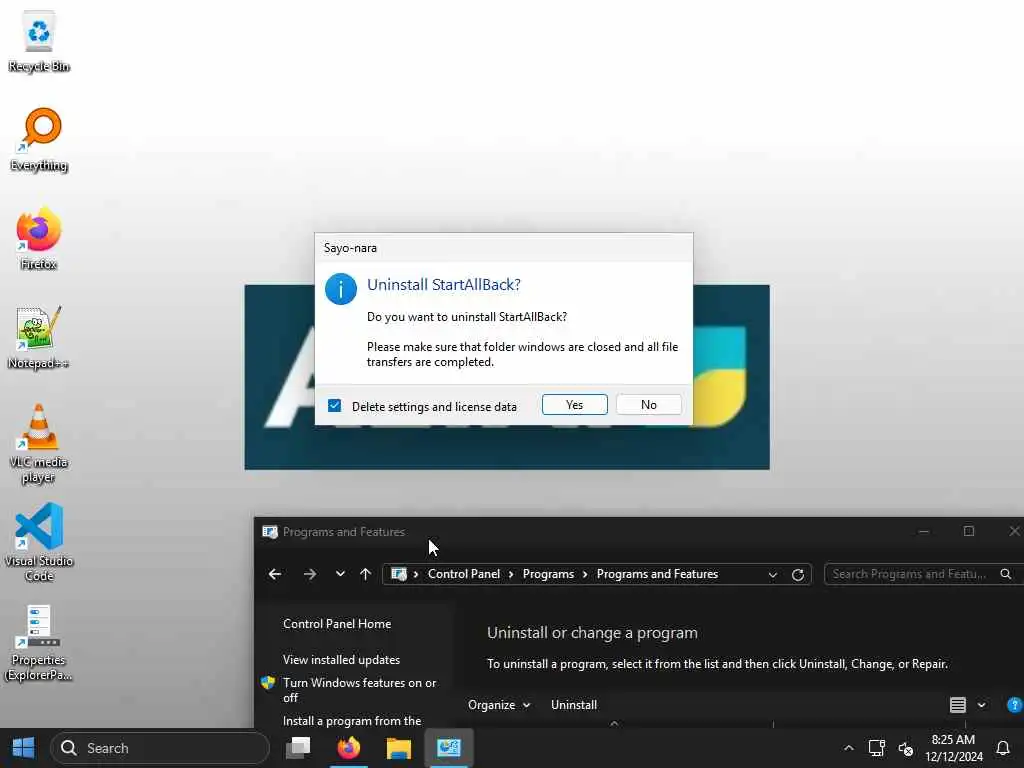Open Notepad++ desktop shortcut
This screenshot has height=768, width=1024.
tap(39, 338)
